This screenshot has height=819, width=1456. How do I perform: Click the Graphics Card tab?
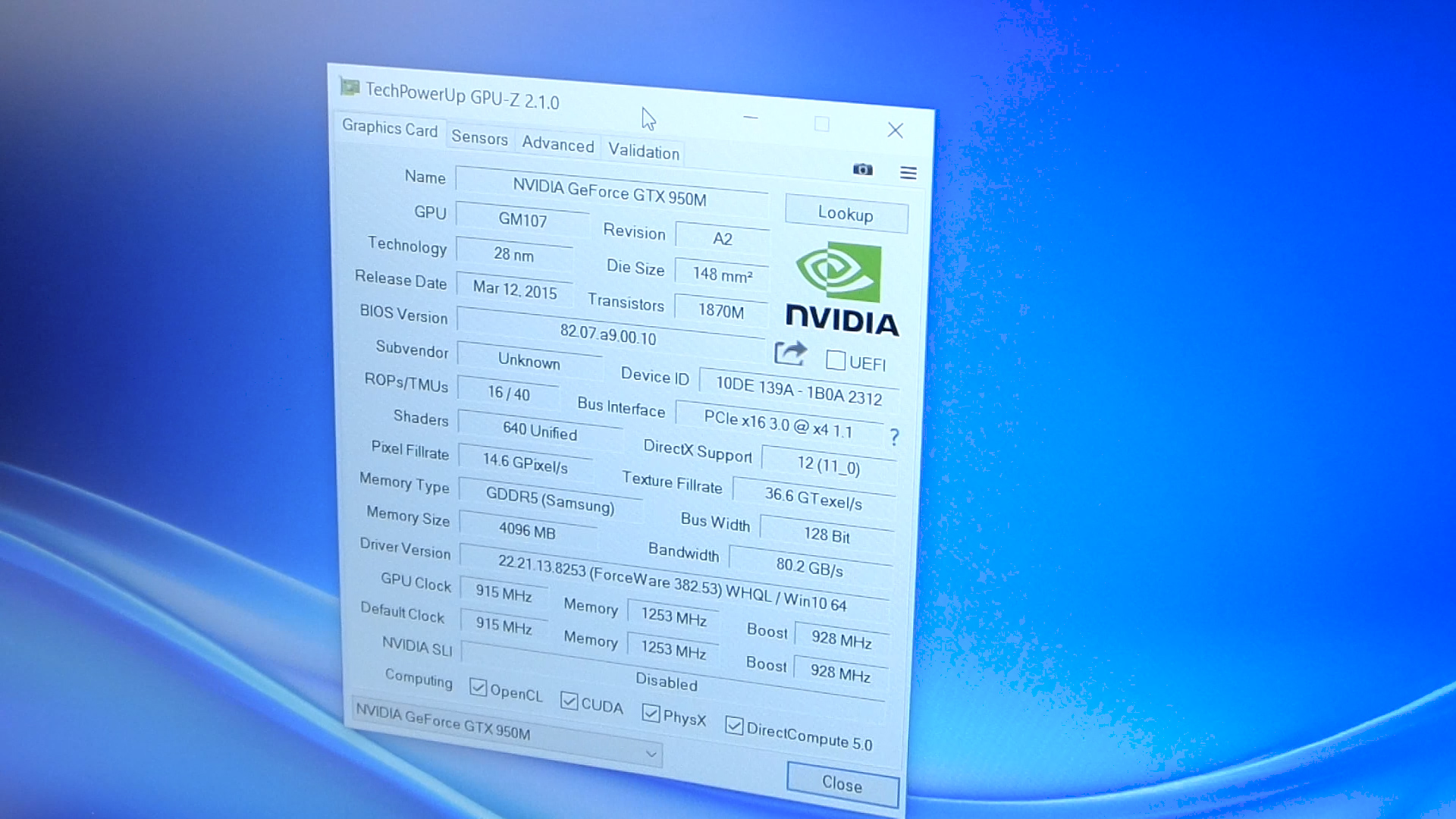pyautogui.click(x=388, y=128)
